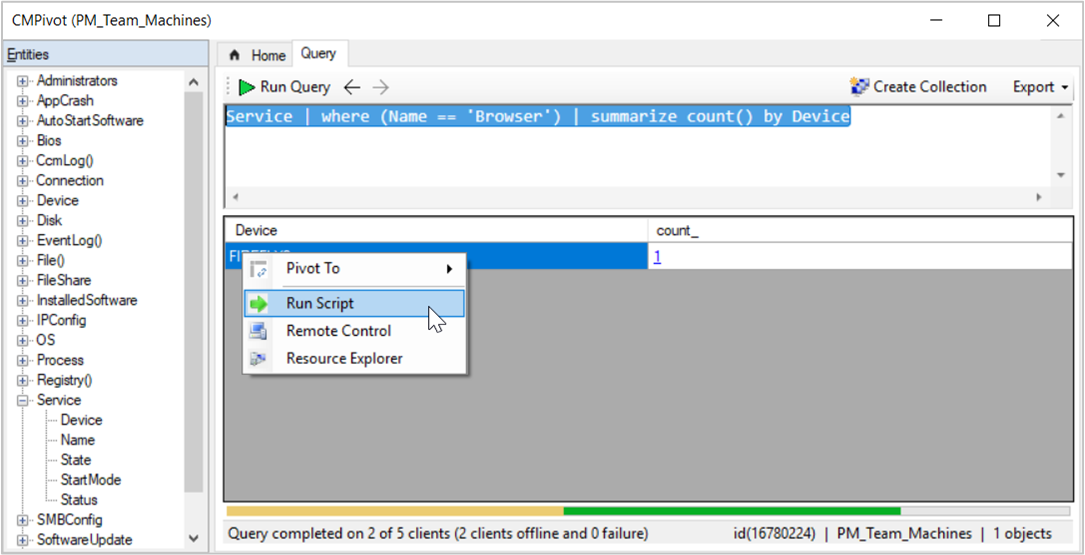The height and width of the screenshot is (555, 1085).
Task: Click the Create Collection icon
Action: tap(859, 87)
